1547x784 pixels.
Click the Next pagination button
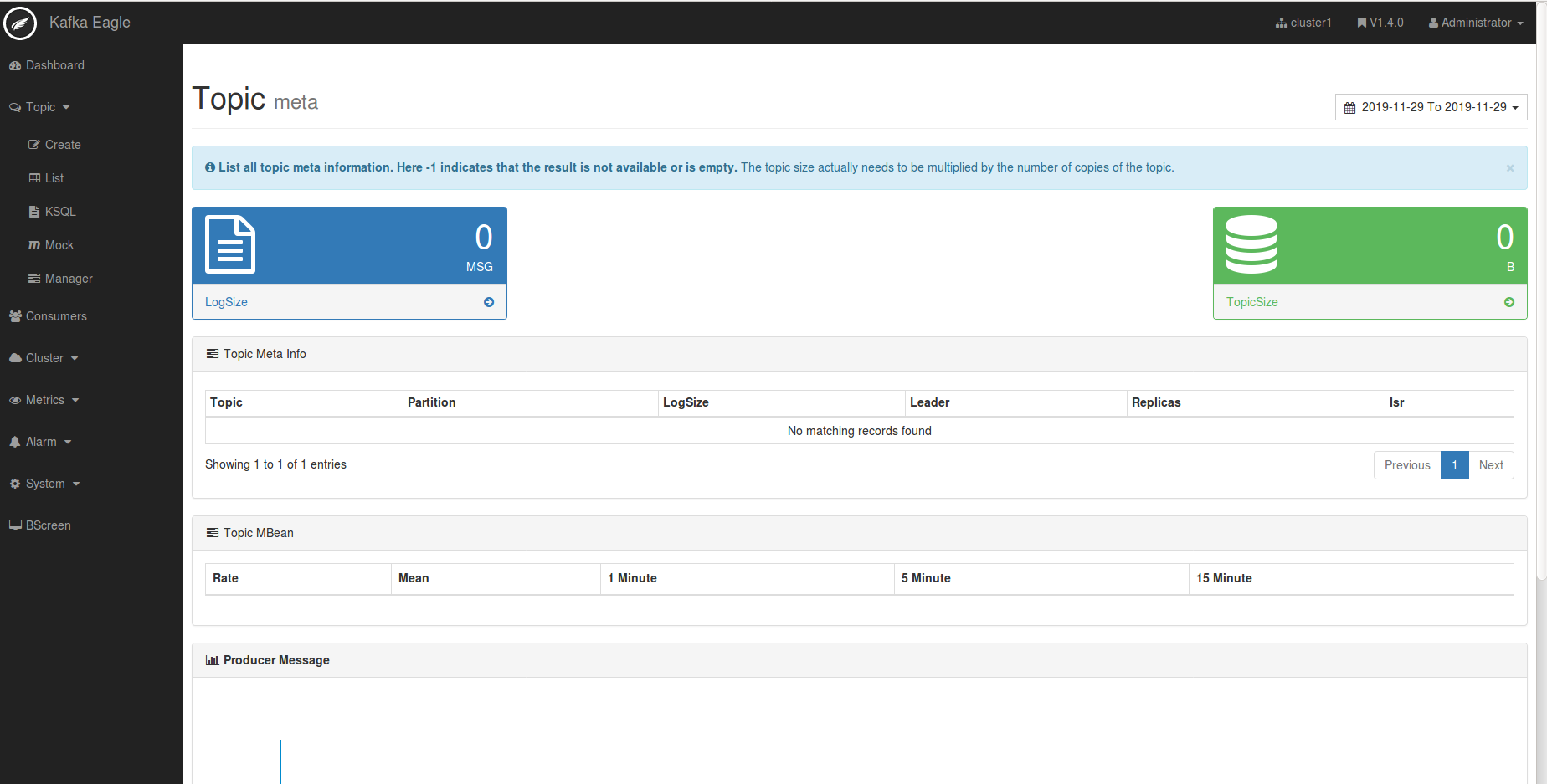pyautogui.click(x=1491, y=465)
